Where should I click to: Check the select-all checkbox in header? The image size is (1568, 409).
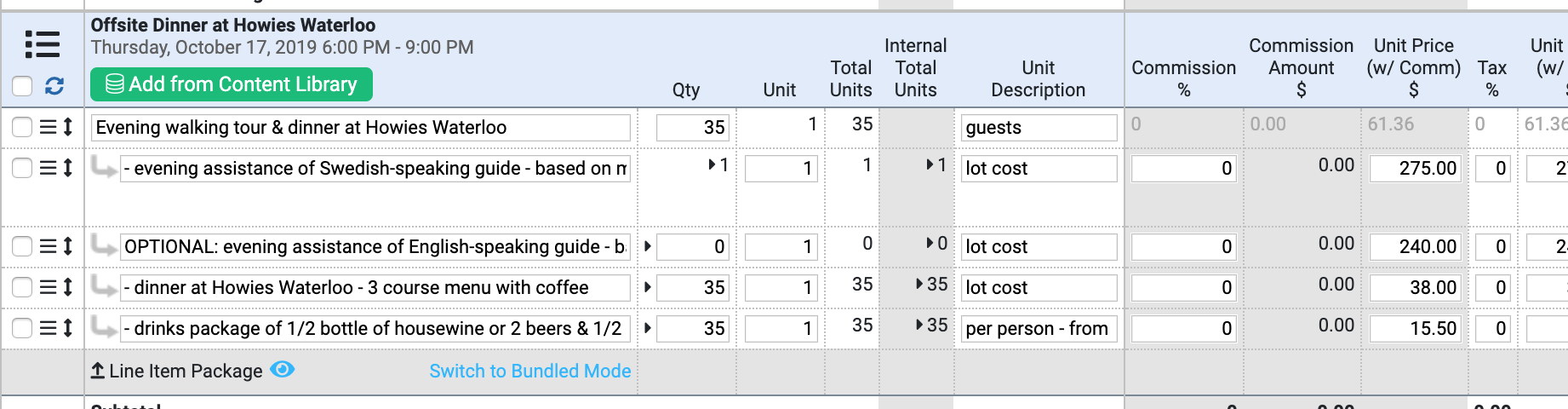click(23, 86)
